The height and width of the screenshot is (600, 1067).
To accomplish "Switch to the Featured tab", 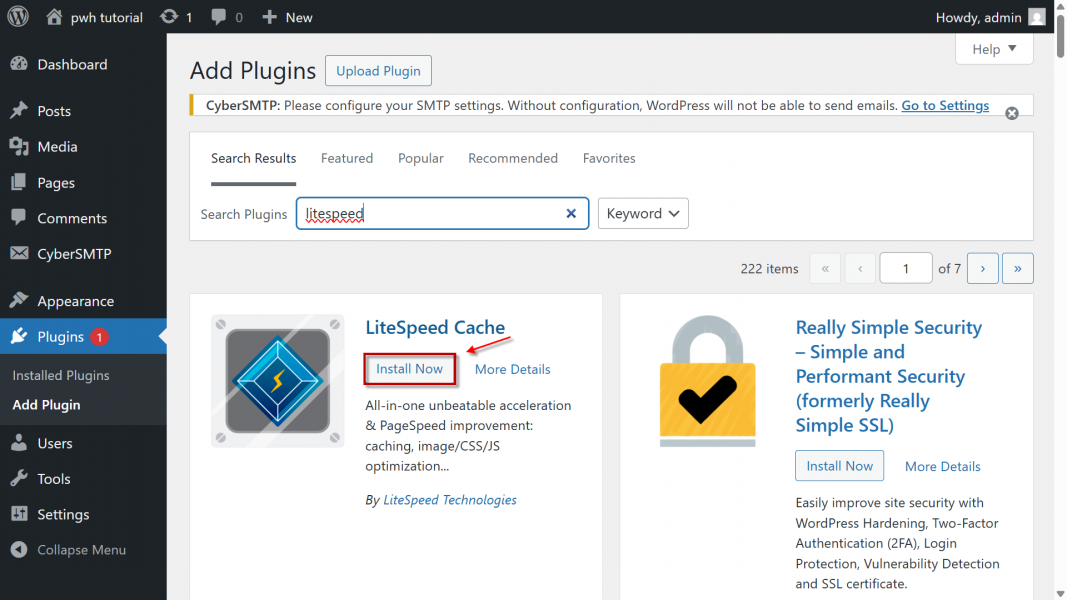I will 347,158.
